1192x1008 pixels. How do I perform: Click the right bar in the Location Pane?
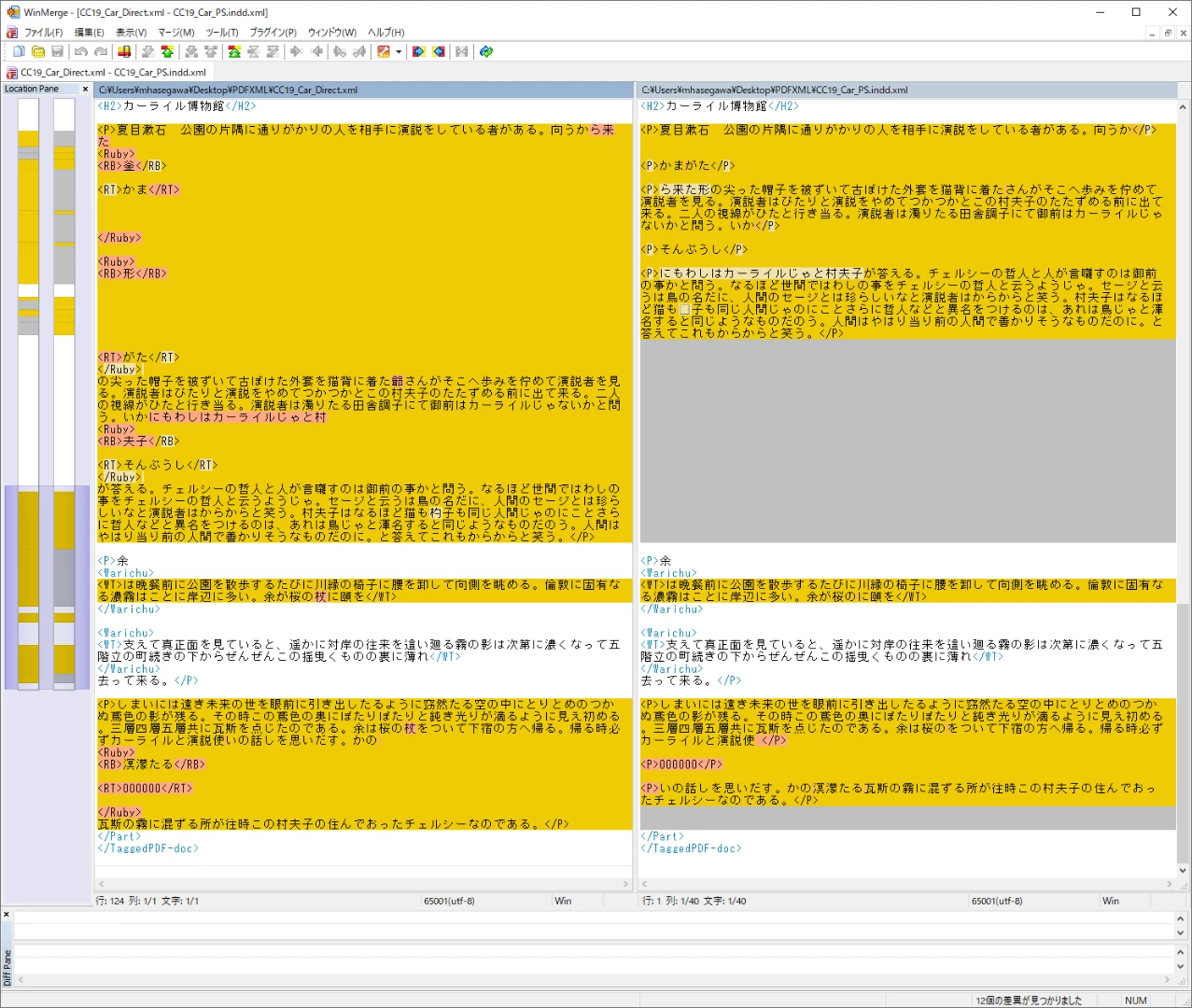63,394
